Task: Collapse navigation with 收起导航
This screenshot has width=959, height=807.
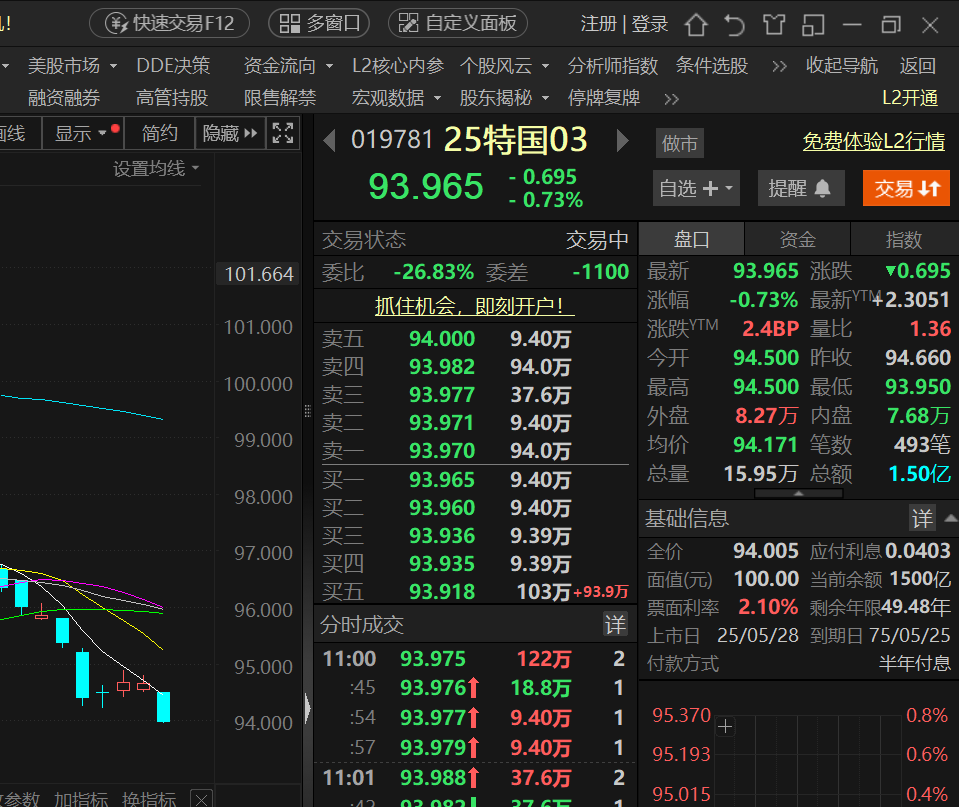Action: coord(841,66)
